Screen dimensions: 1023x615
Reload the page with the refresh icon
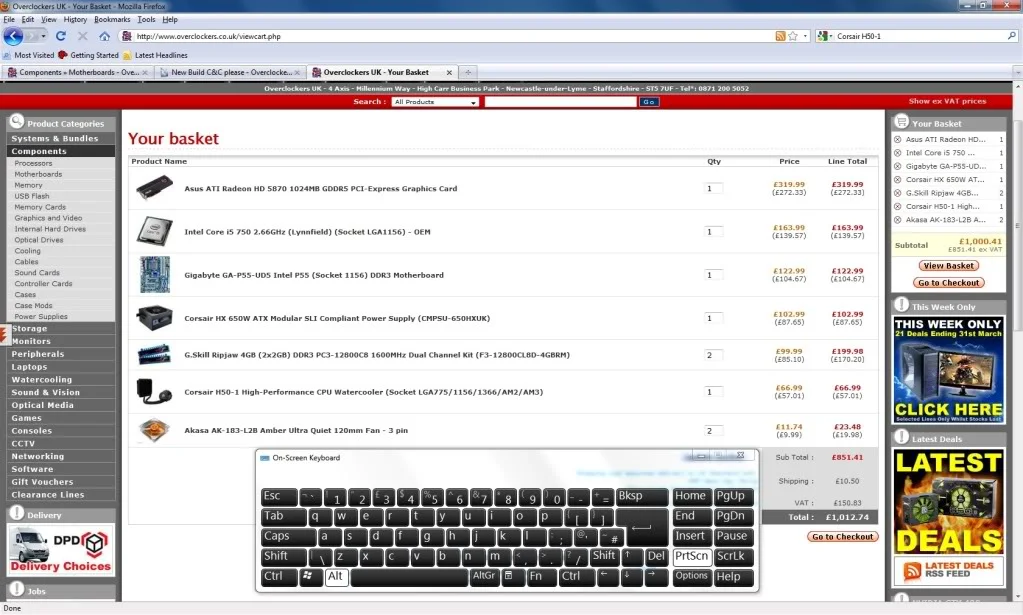[61, 36]
